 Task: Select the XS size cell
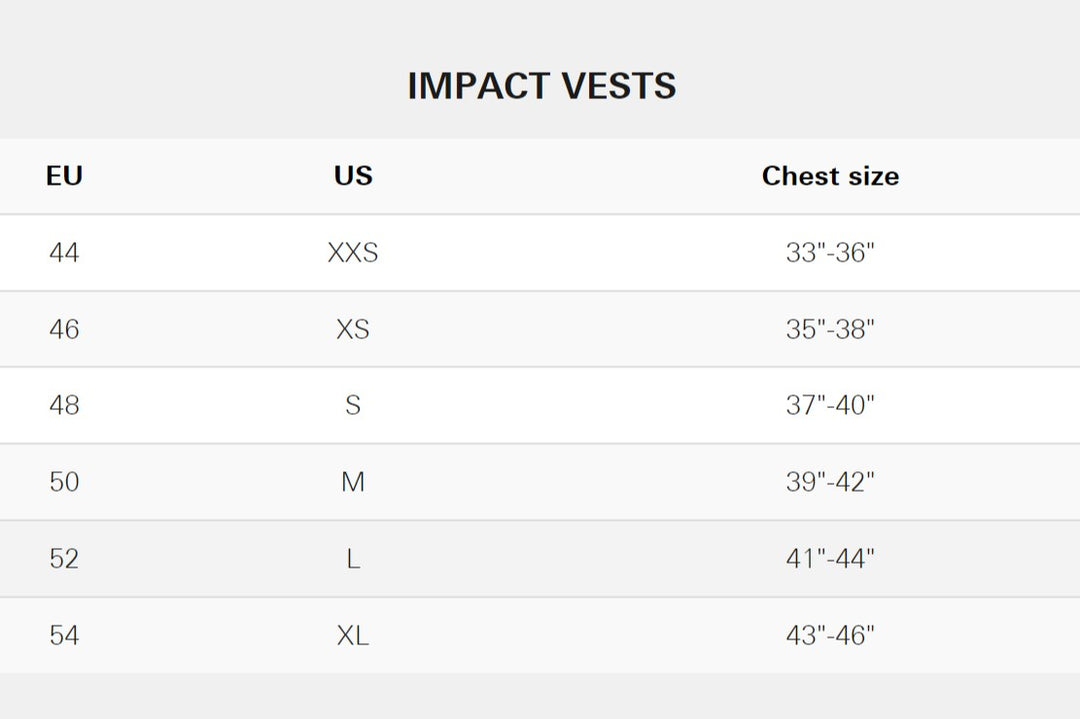point(353,329)
